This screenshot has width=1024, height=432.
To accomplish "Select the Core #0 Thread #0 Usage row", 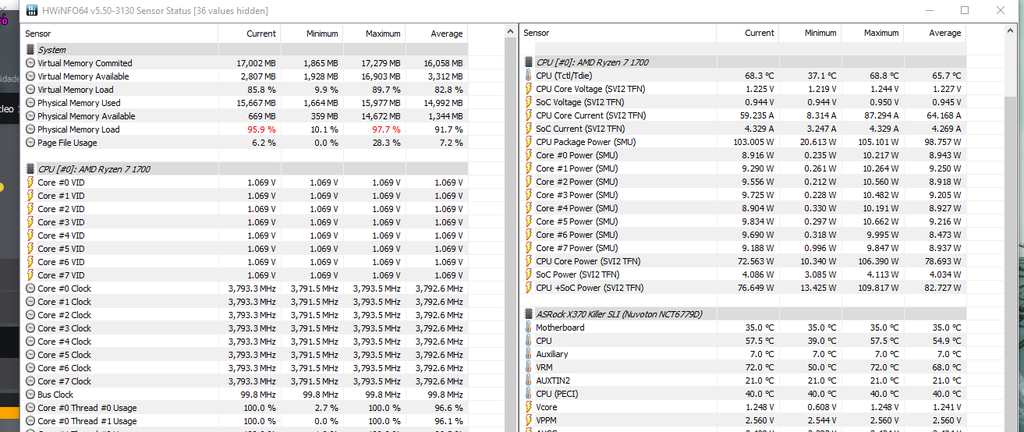I will [x=245, y=408].
